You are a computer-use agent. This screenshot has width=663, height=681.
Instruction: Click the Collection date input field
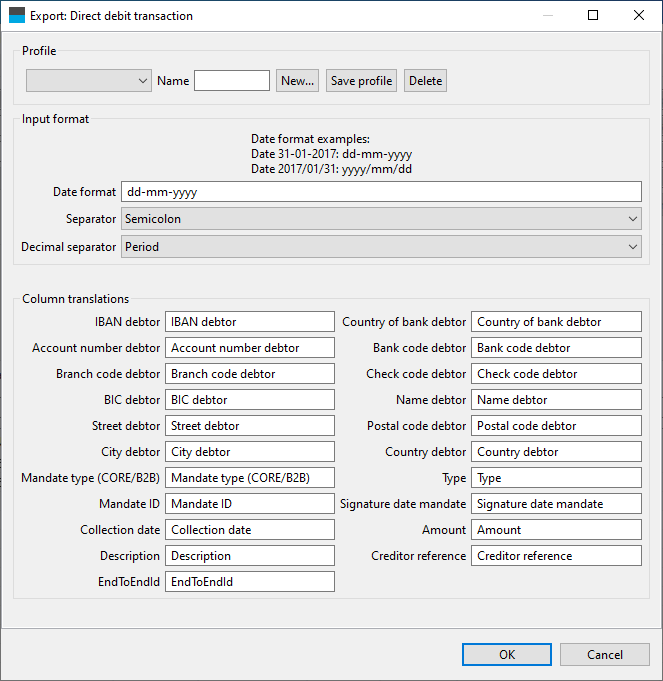point(250,530)
